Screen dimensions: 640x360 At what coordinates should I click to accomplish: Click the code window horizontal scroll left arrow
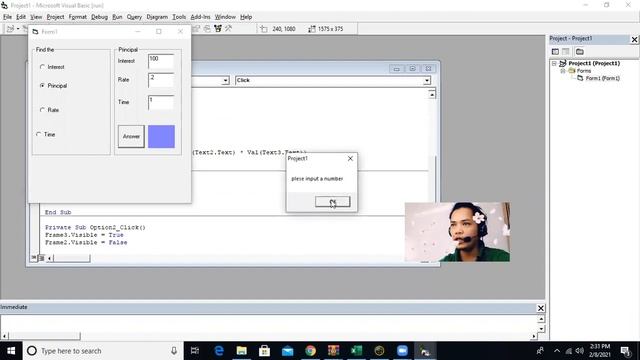(49, 258)
